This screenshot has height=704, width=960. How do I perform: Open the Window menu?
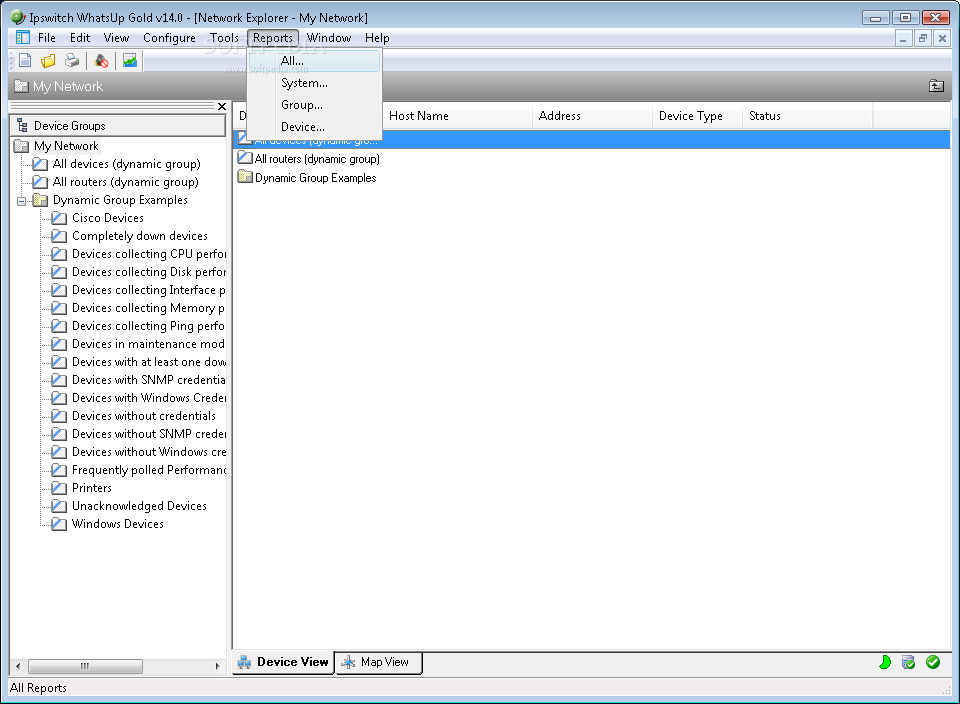point(329,37)
